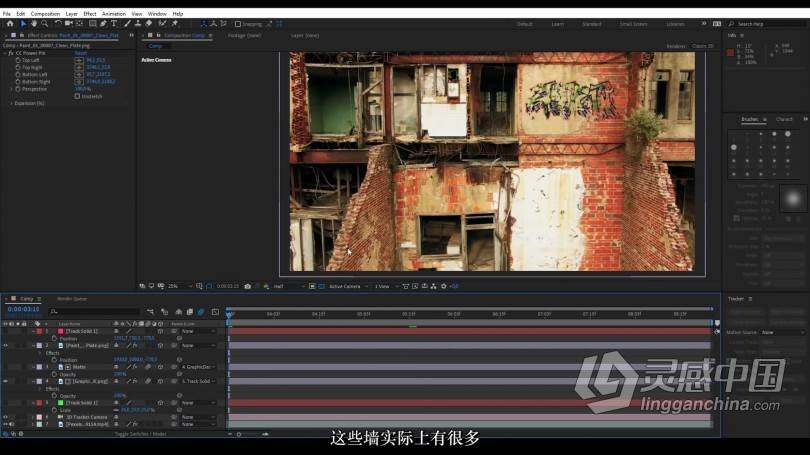The width and height of the screenshot is (810, 455).
Task: Switch to the Learn workspace
Action: pyautogui.click(x=557, y=23)
